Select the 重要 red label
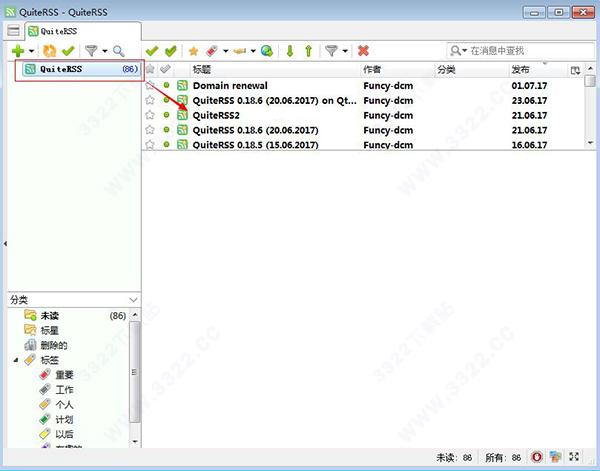 [64, 375]
